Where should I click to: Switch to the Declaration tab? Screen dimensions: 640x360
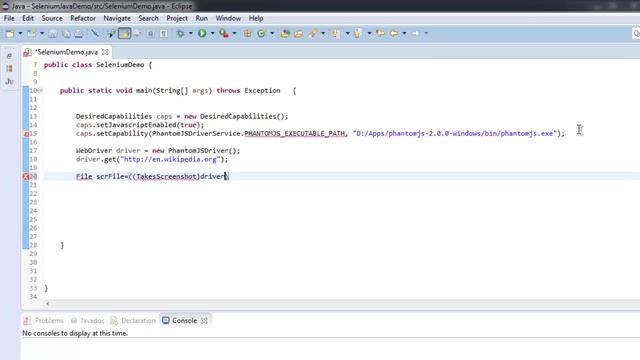[133, 321]
